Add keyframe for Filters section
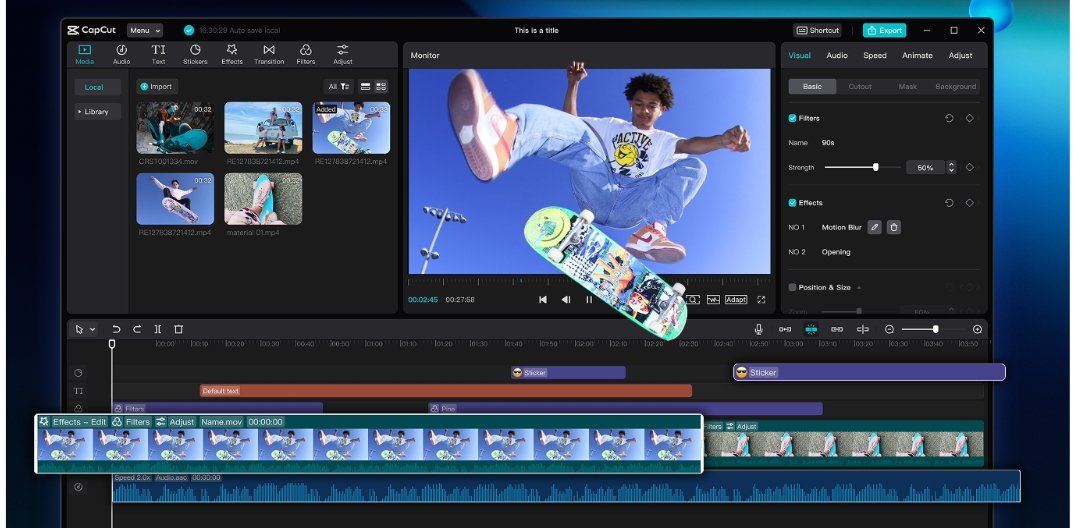The width and height of the screenshot is (1080, 528). 970,118
